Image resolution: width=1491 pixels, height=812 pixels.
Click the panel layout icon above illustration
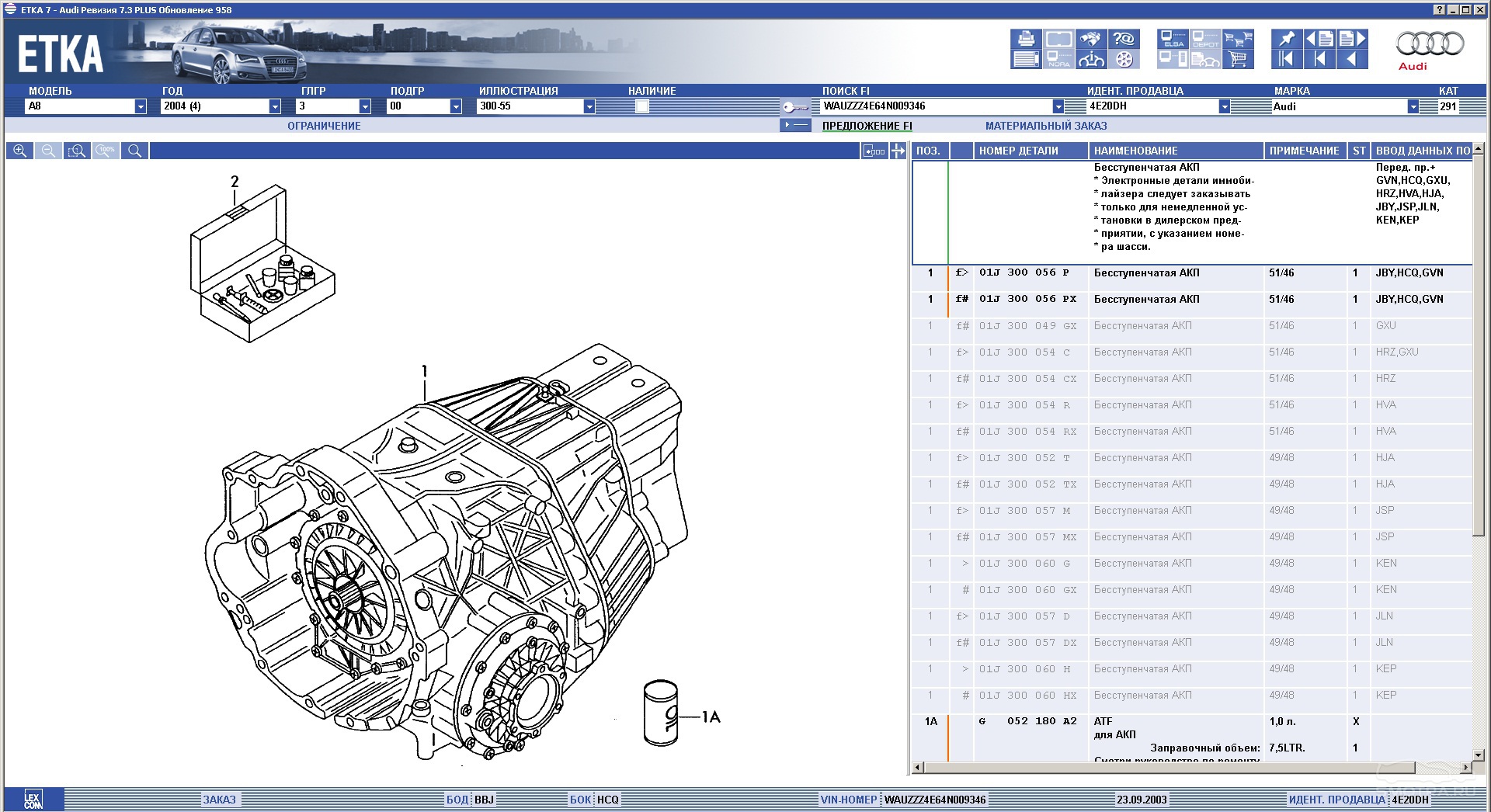(874, 151)
